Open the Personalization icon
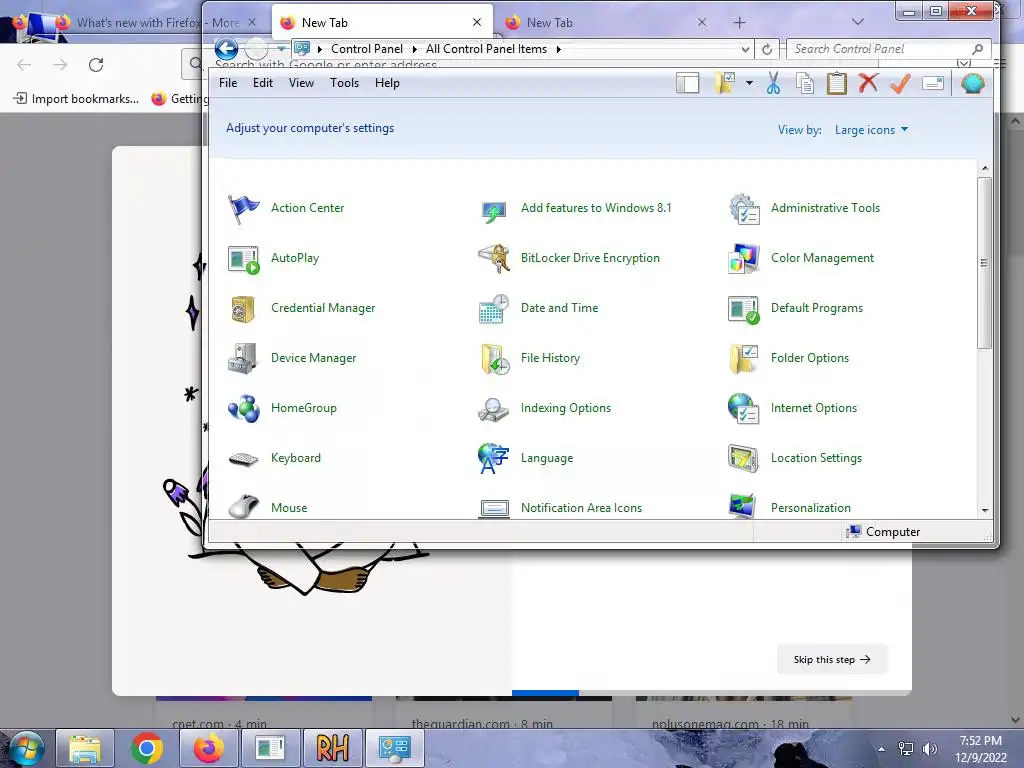Image resolution: width=1024 pixels, height=768 pixels. click(743, 507)
